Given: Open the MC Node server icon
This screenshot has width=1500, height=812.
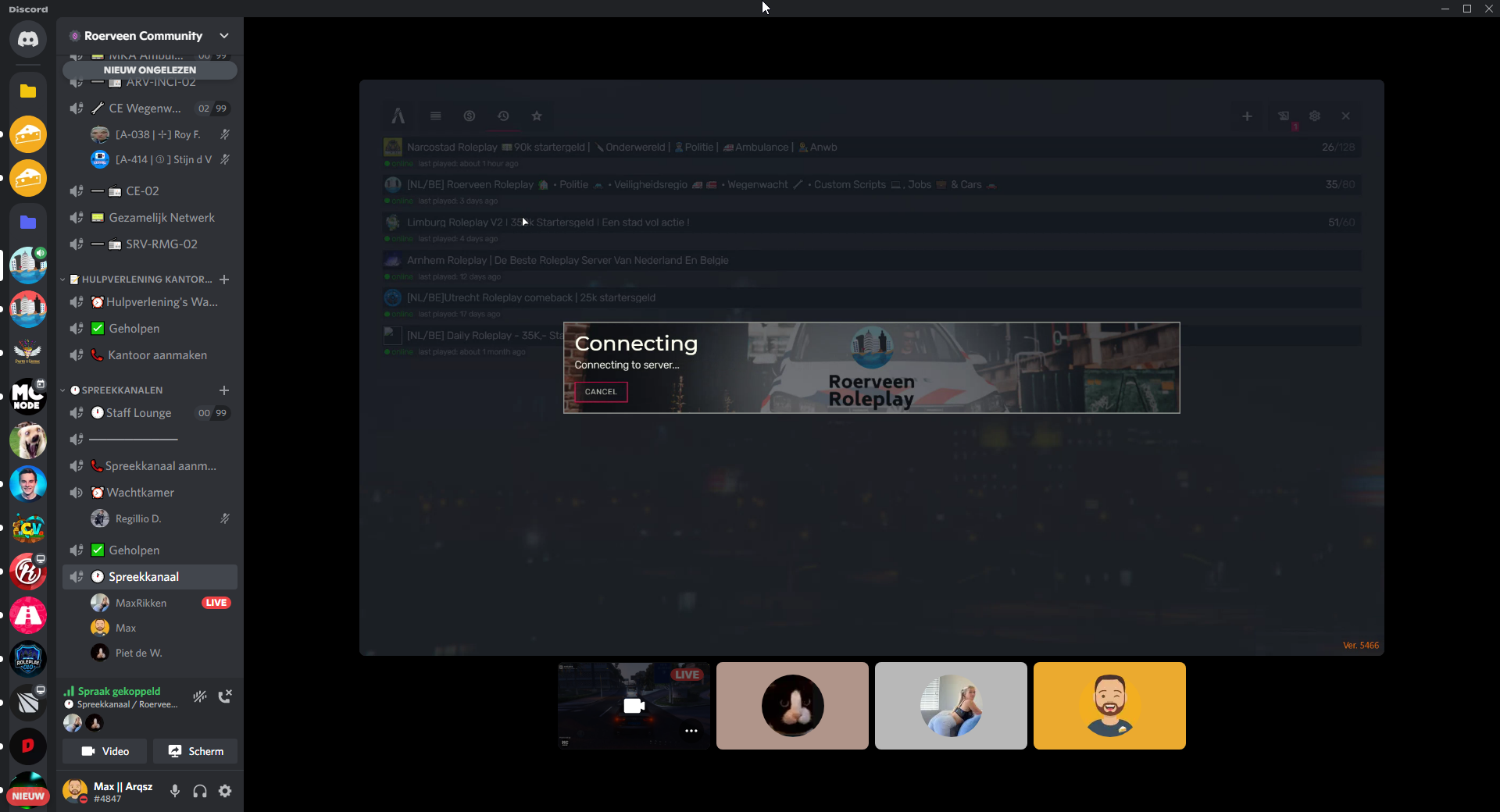Looking at the screenshot, I should (x=28, y=396).
